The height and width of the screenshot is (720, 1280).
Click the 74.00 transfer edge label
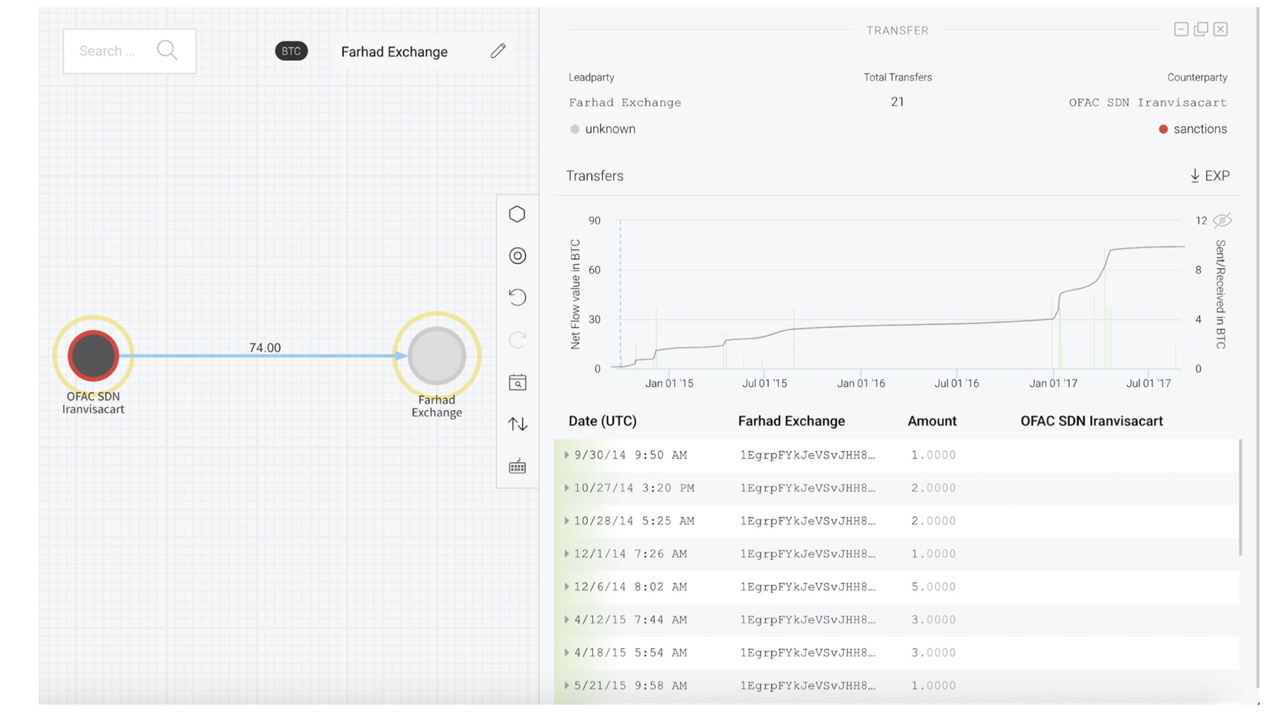(x=265, y=347)
